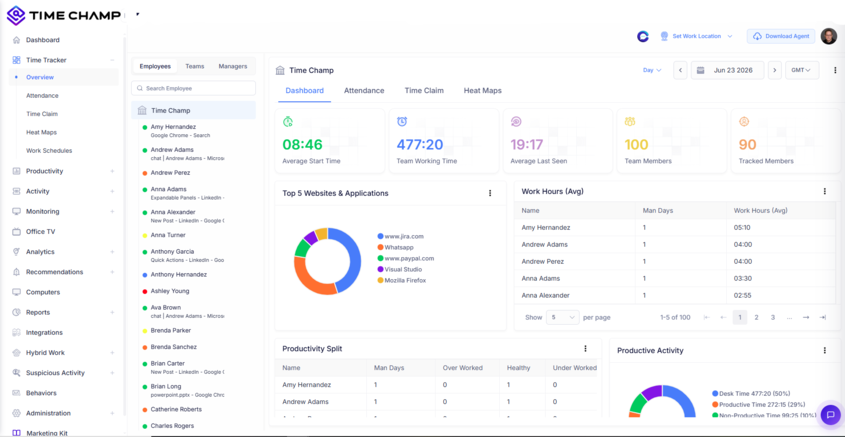Click the Time Champ logo
This screenshot has width=845, height=437.
64,16
